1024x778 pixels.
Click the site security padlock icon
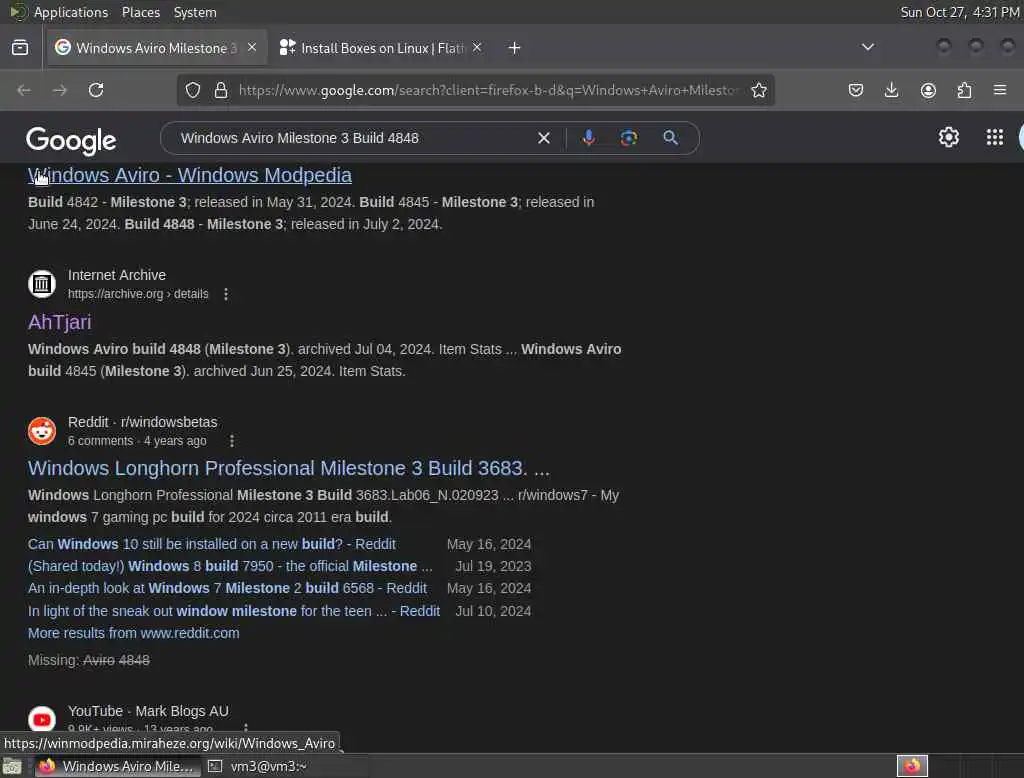point(221,90)
